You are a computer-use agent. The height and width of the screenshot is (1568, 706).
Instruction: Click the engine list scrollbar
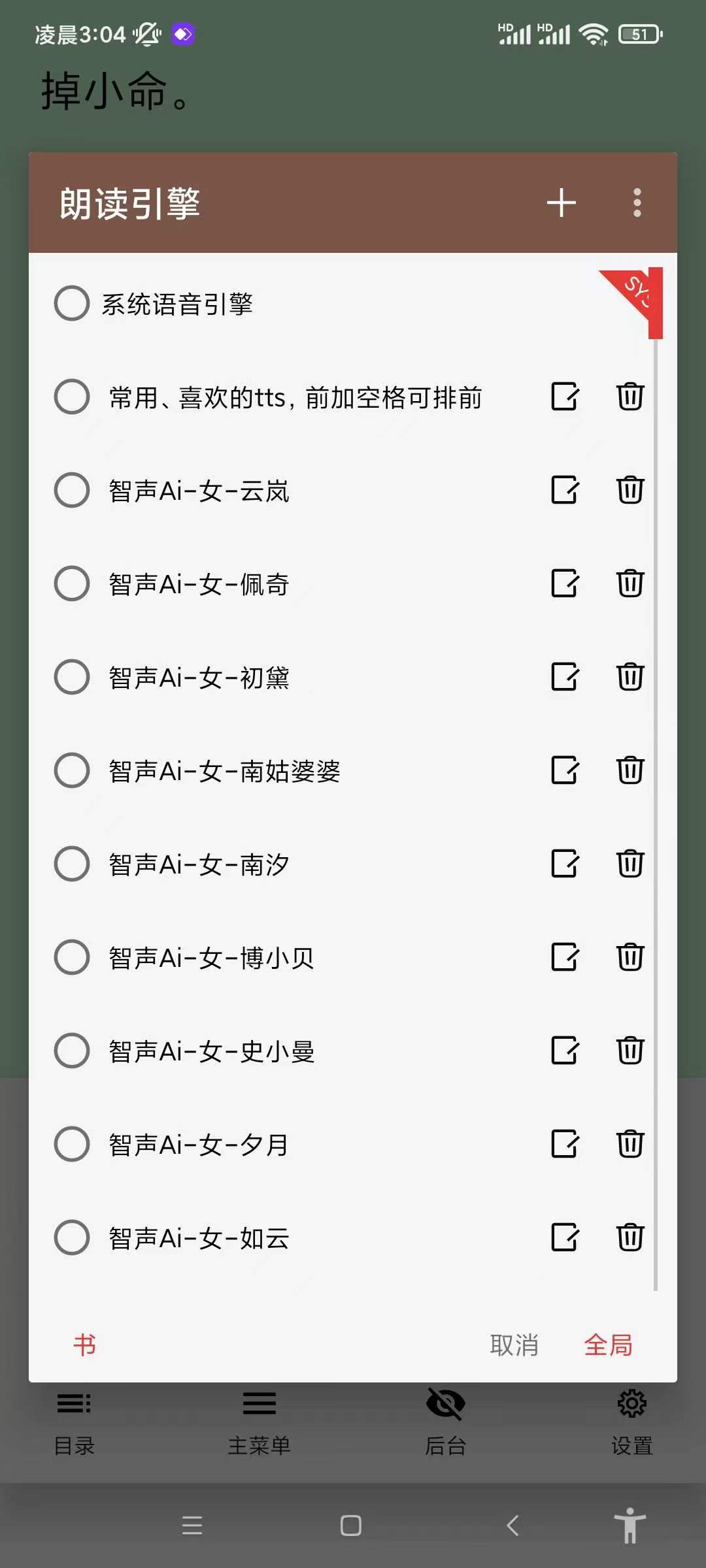coord(655,810)
